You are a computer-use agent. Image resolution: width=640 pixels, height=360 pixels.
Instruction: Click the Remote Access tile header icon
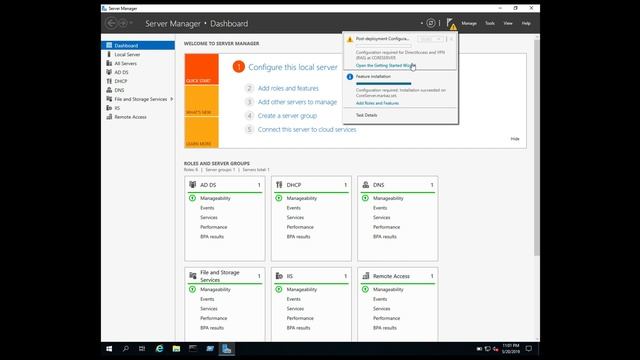coord(366,276)
